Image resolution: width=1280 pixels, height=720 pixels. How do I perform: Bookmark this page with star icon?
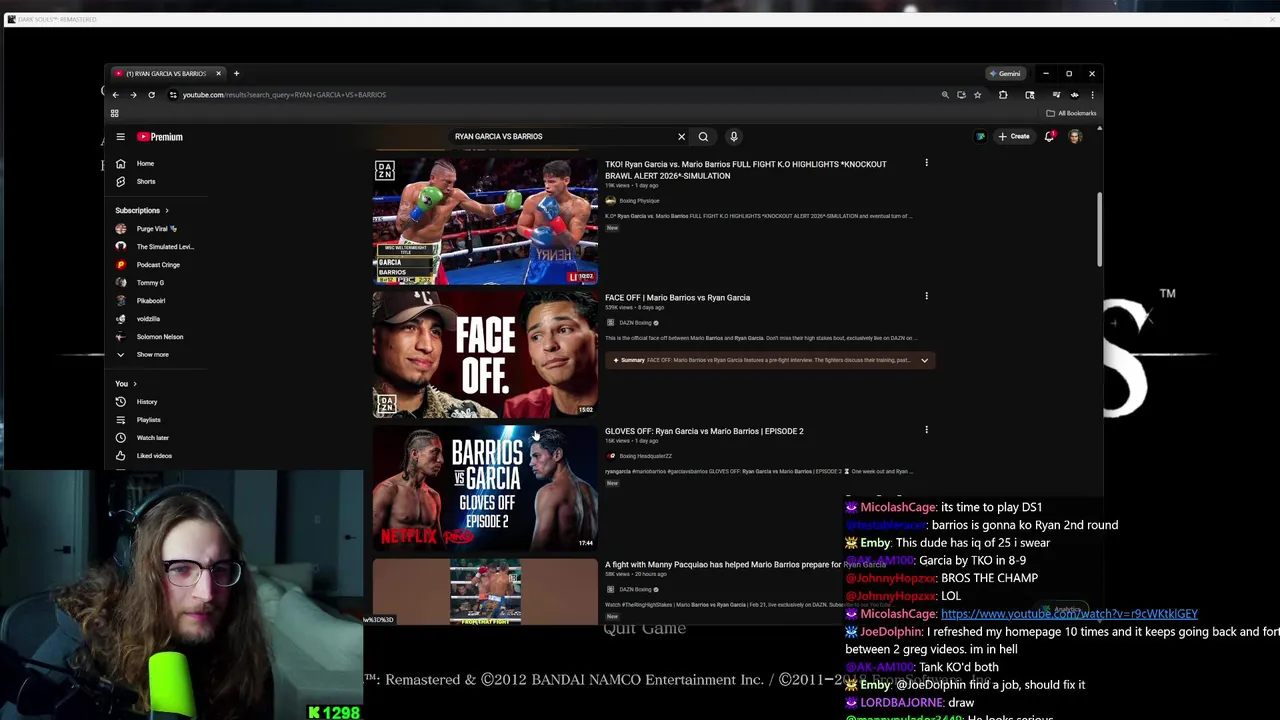(x=978, y=95)
